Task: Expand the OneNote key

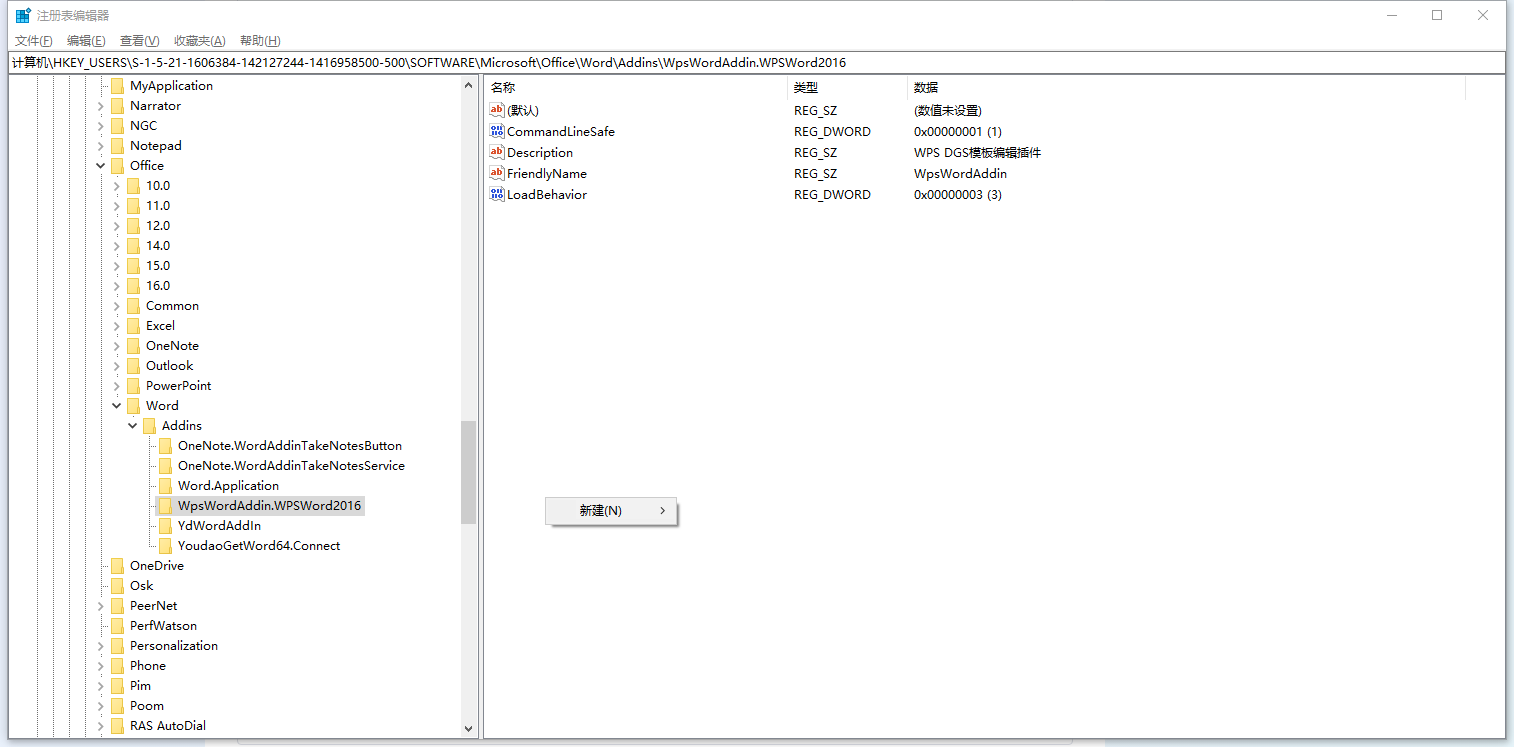Action: 117,346
